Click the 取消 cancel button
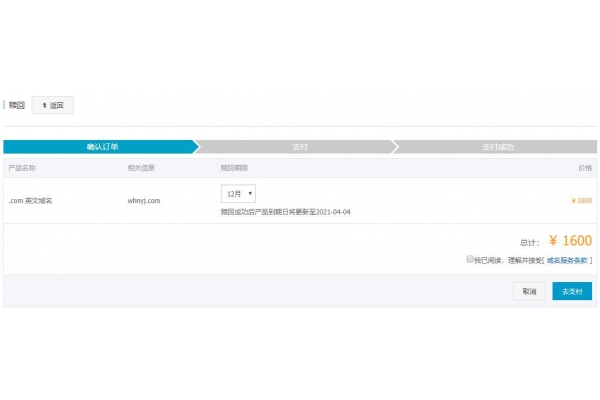 pyautogui.click(x=529, y=291)
